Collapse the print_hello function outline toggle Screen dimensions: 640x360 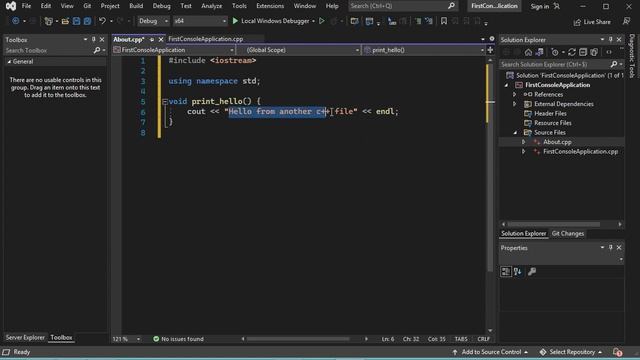(165, 102)
